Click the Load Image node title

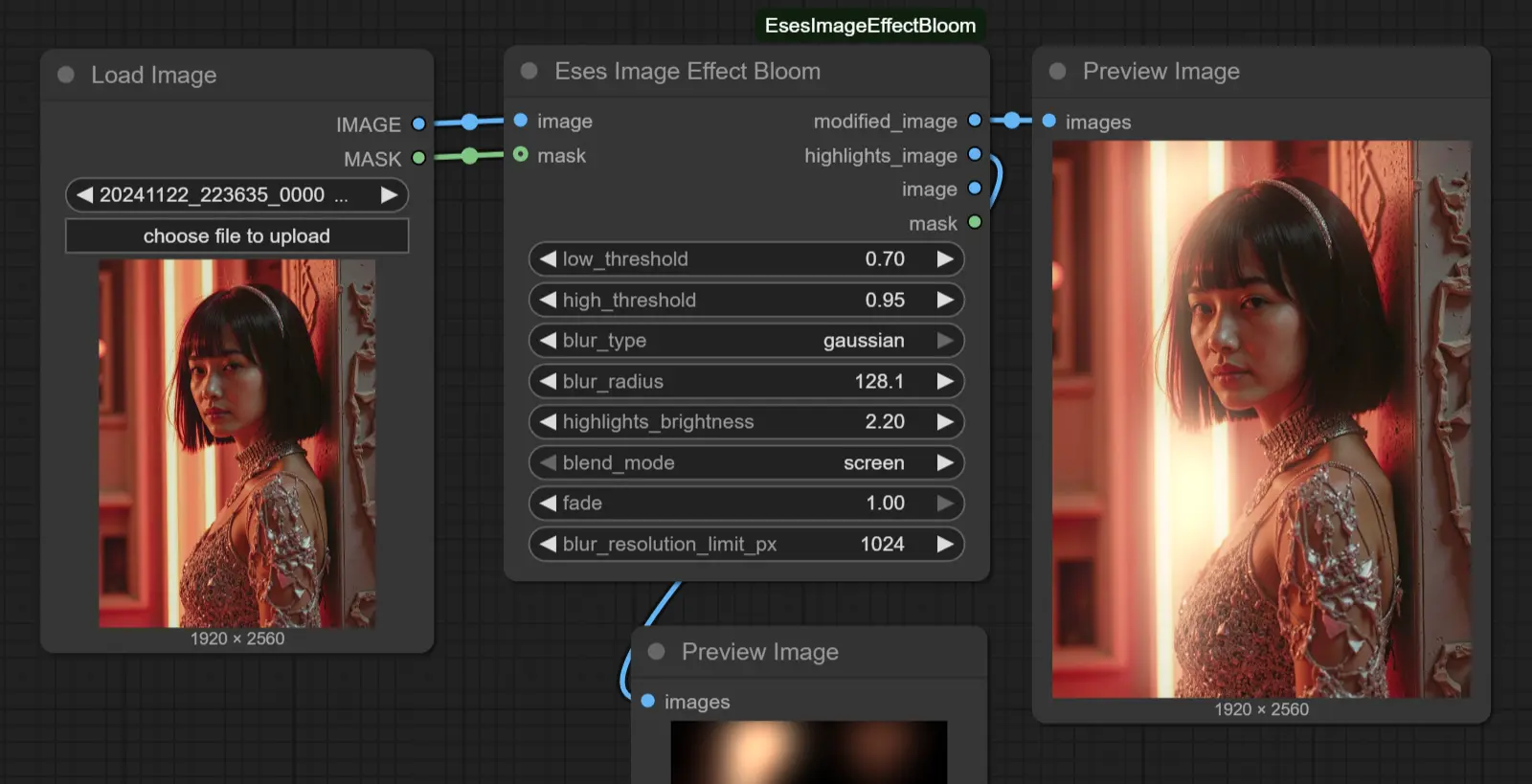153,75
